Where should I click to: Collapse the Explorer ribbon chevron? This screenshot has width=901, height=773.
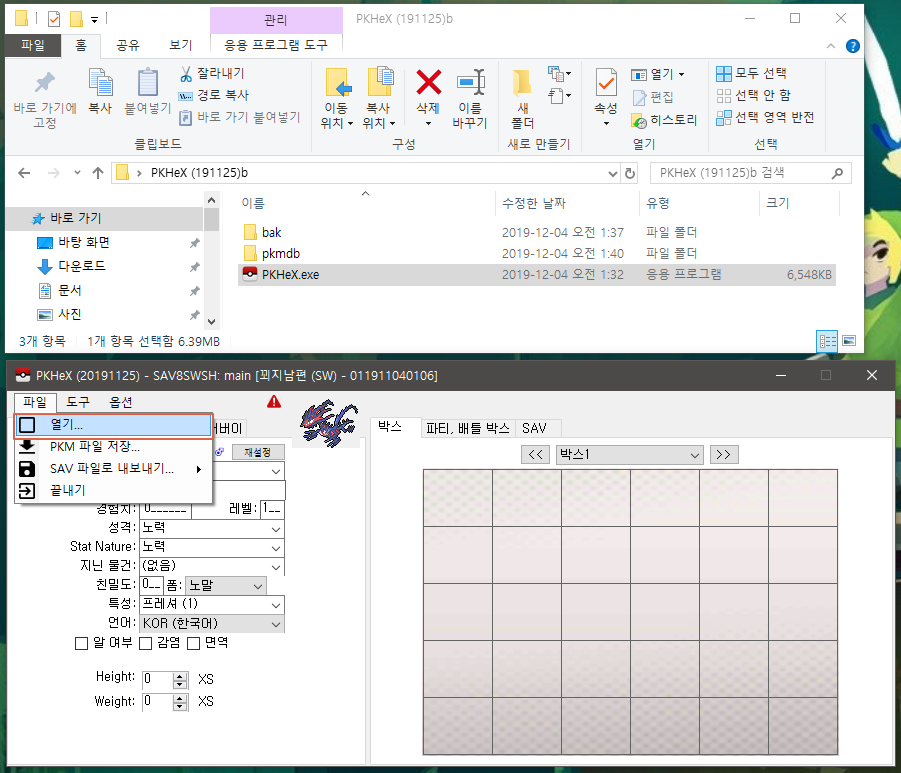coord(831,46)
